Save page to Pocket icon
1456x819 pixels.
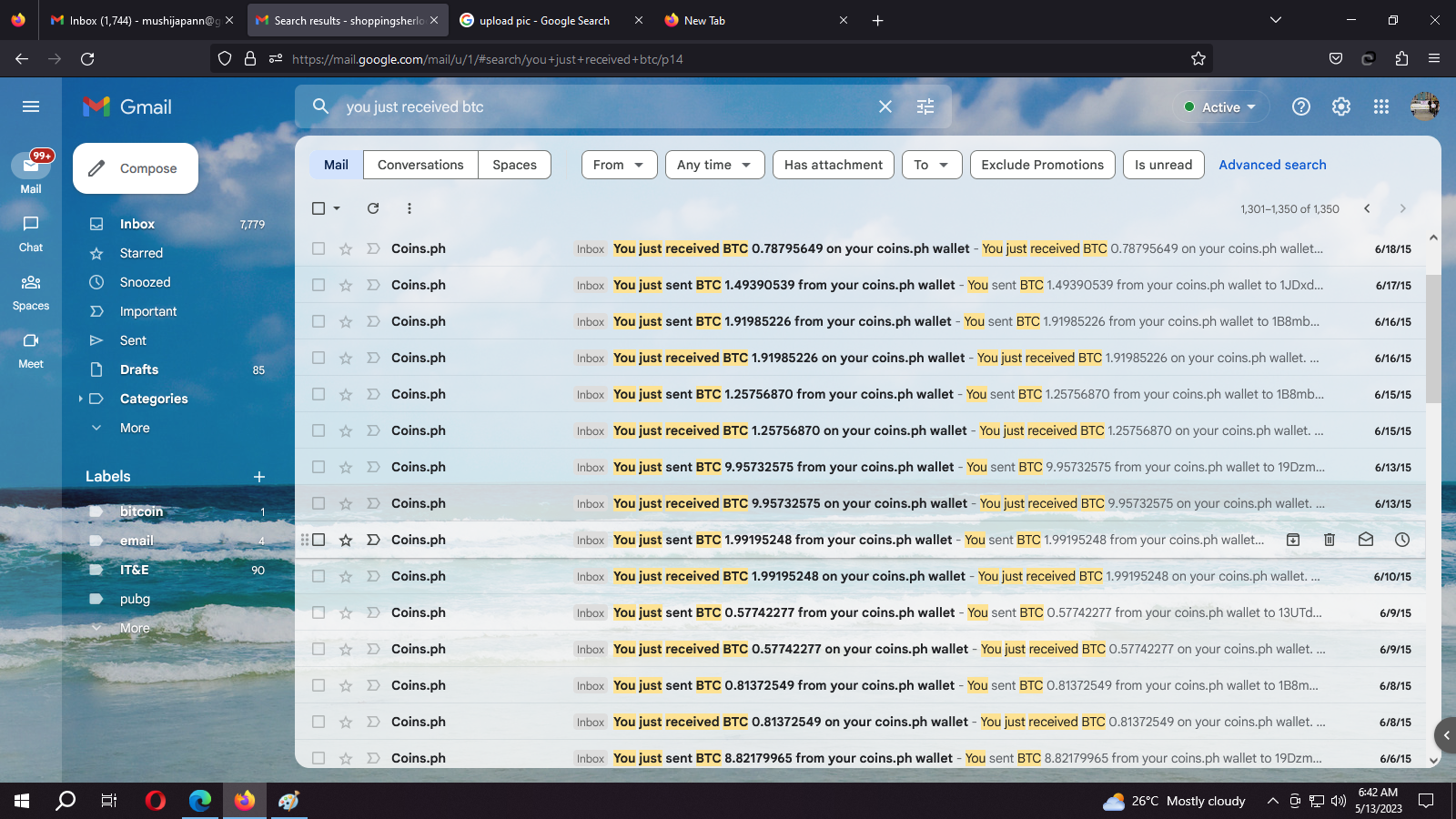pos(1336,58)
